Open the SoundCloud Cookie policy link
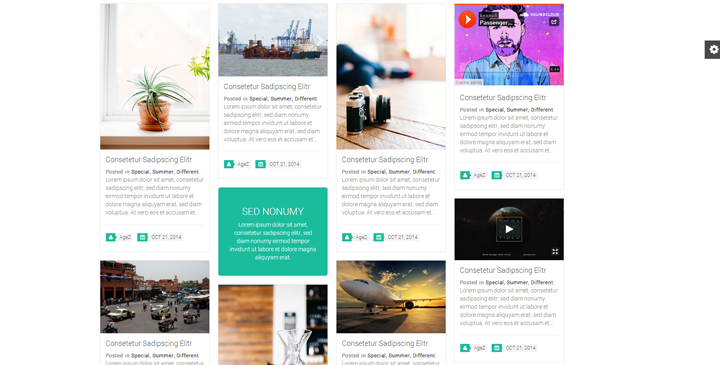 [469, 83]
